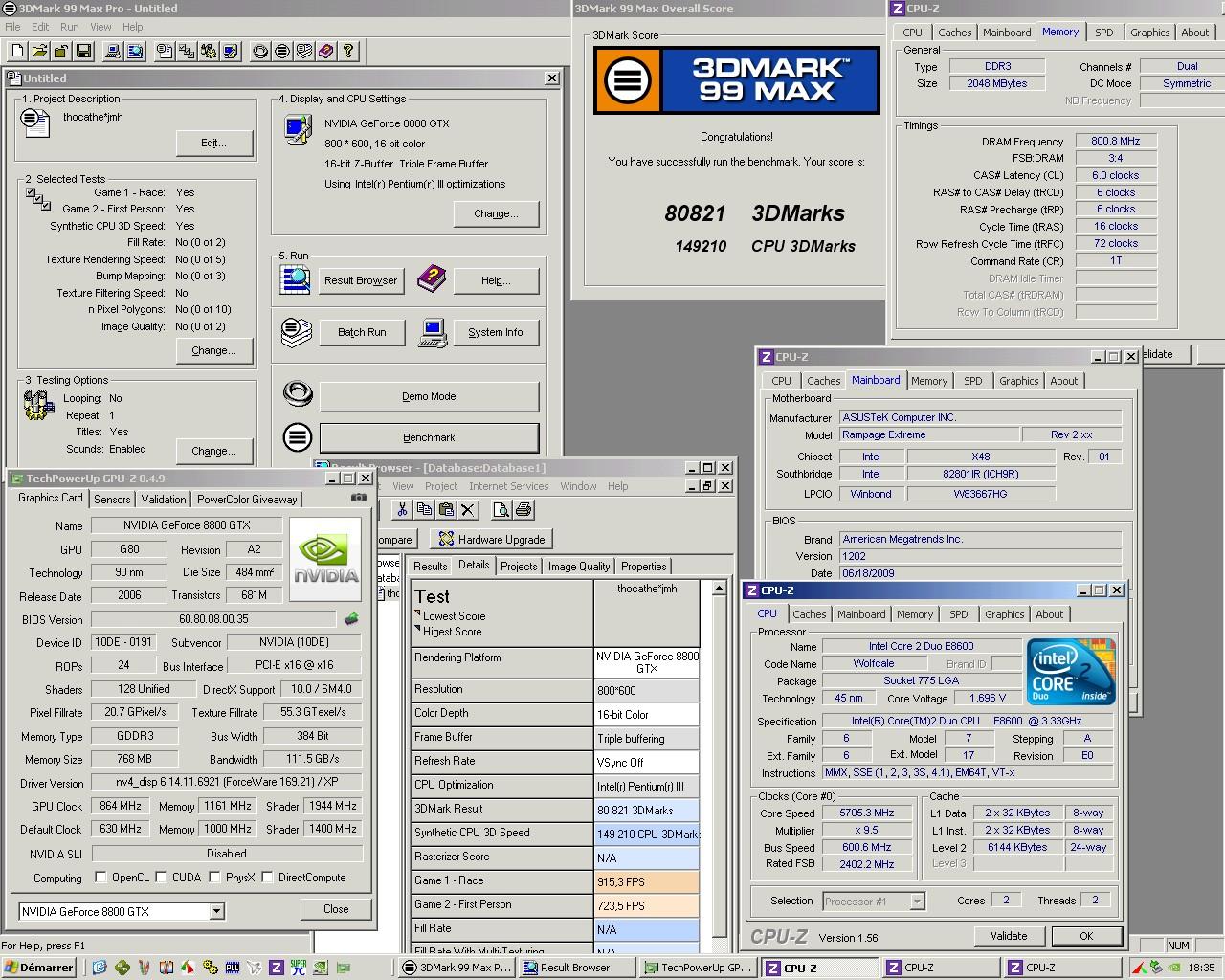This screenshot has width=1225, height=980.
Task: Click the printer icon in Result Browser
Action: (x=523, y=510)
